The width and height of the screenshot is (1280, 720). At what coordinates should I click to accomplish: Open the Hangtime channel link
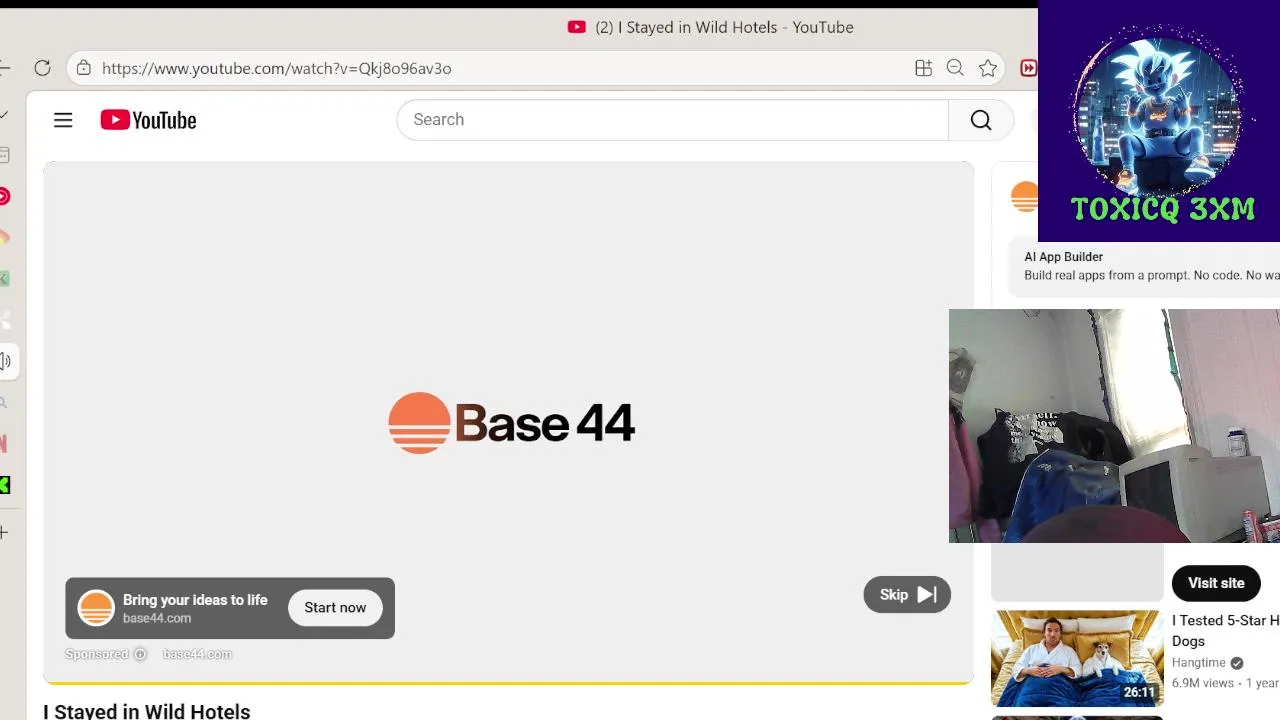click(1198, 663)
